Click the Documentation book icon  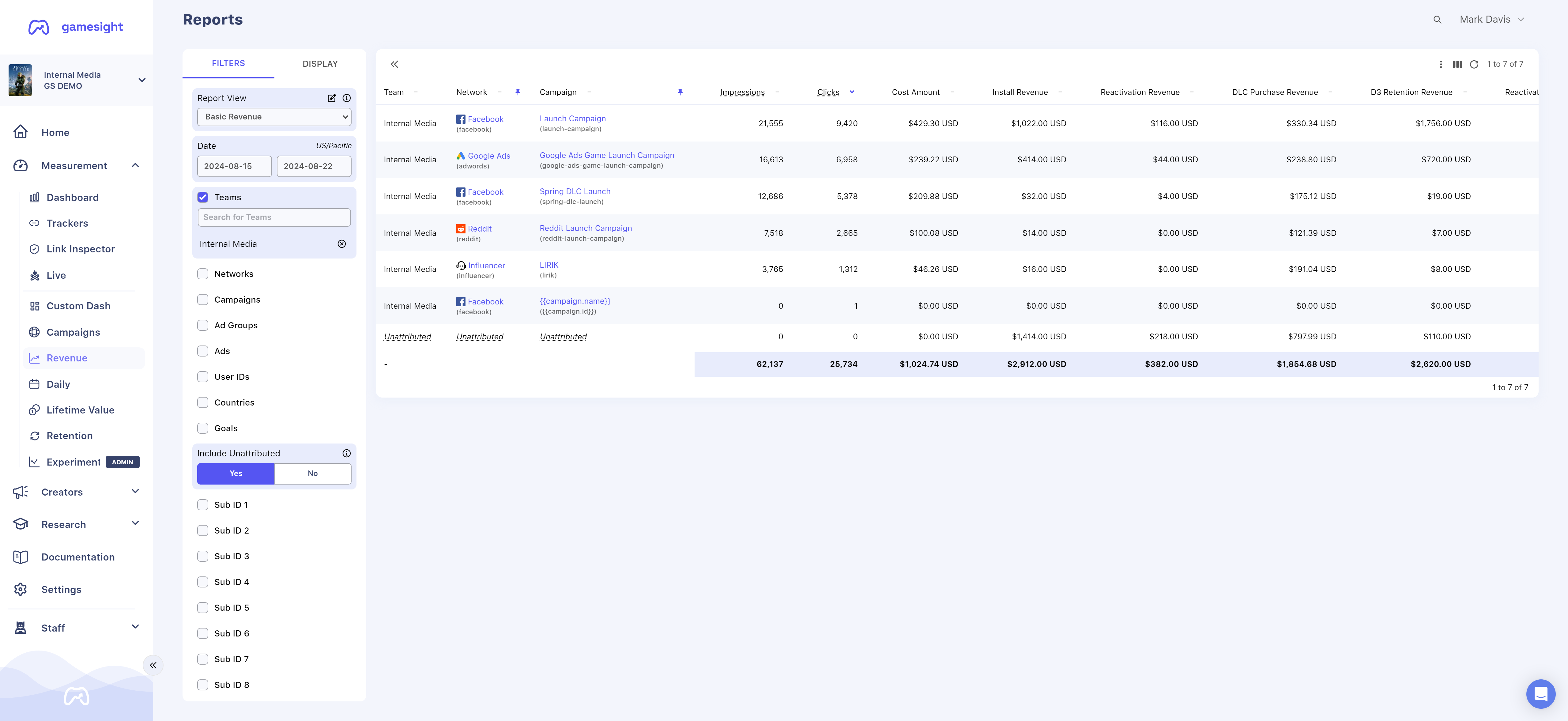(x=21, y=557)
